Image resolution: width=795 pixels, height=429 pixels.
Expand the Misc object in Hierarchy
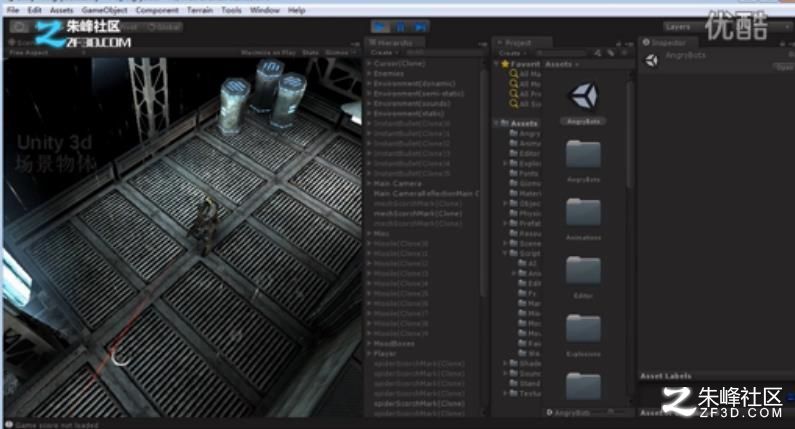coord(370,234)
